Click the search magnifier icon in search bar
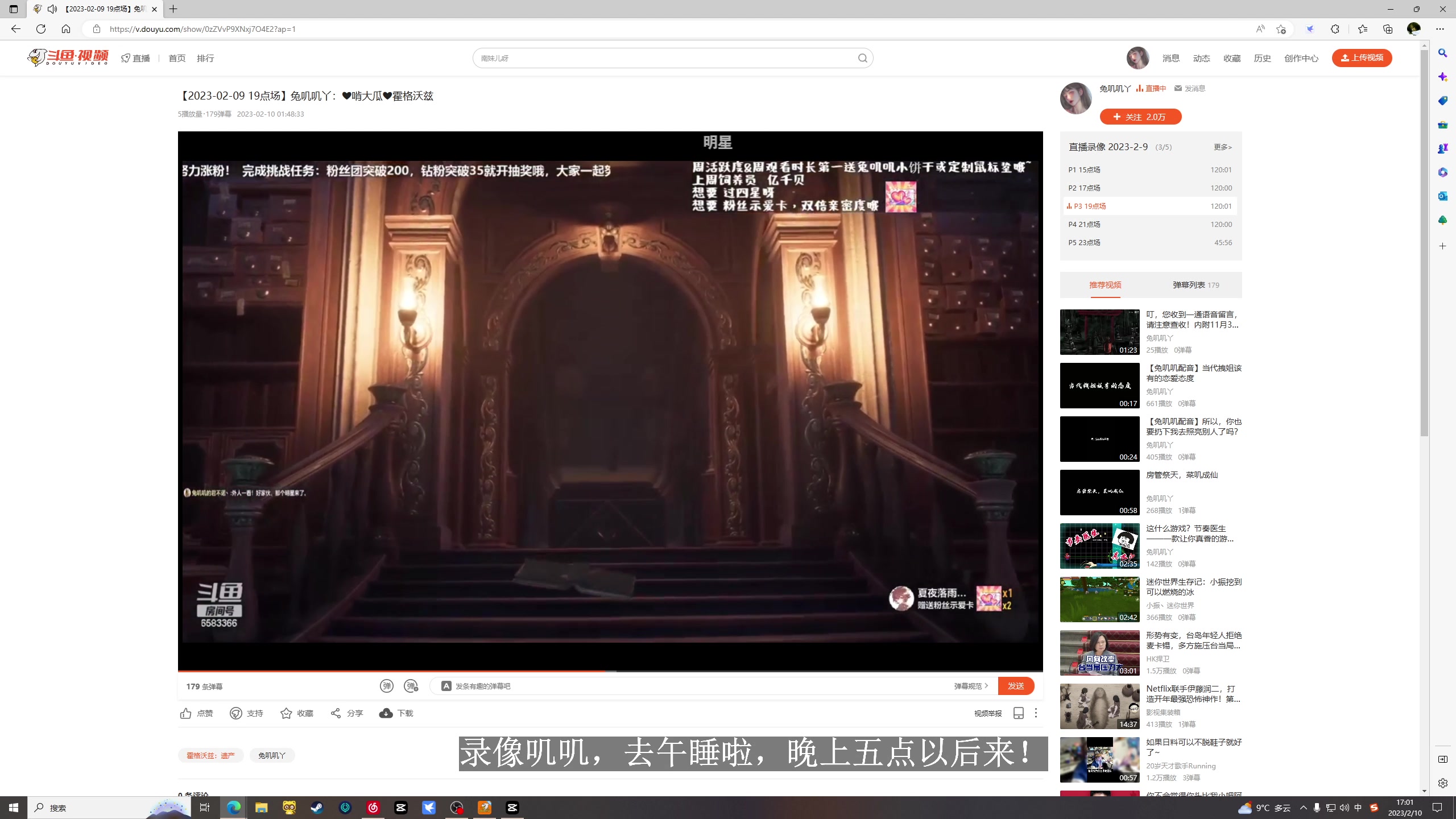Viewport: 1456px width, 819px height. click(x=863, y=58)
